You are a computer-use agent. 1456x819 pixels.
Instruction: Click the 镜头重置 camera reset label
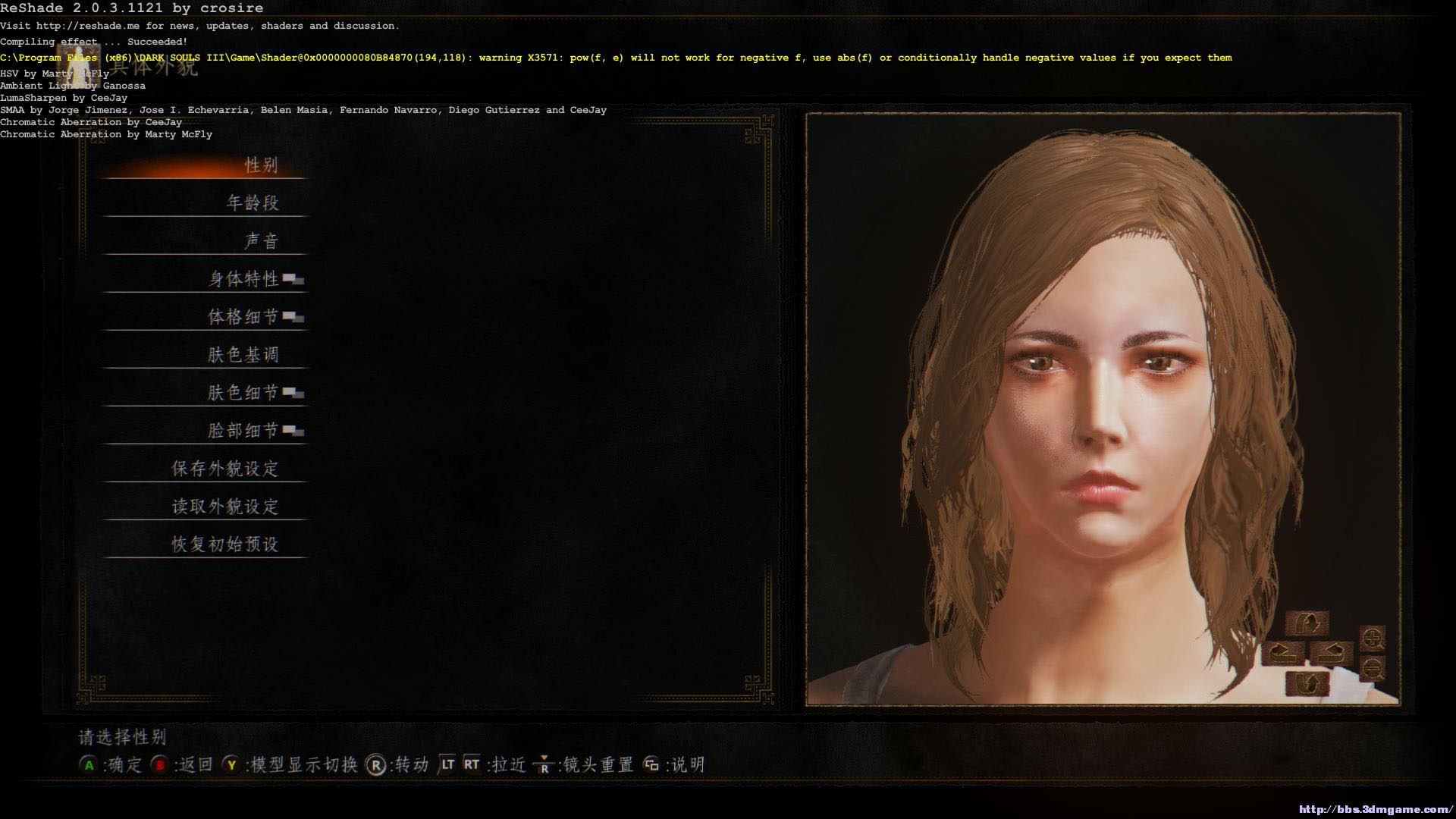point(598,764)
